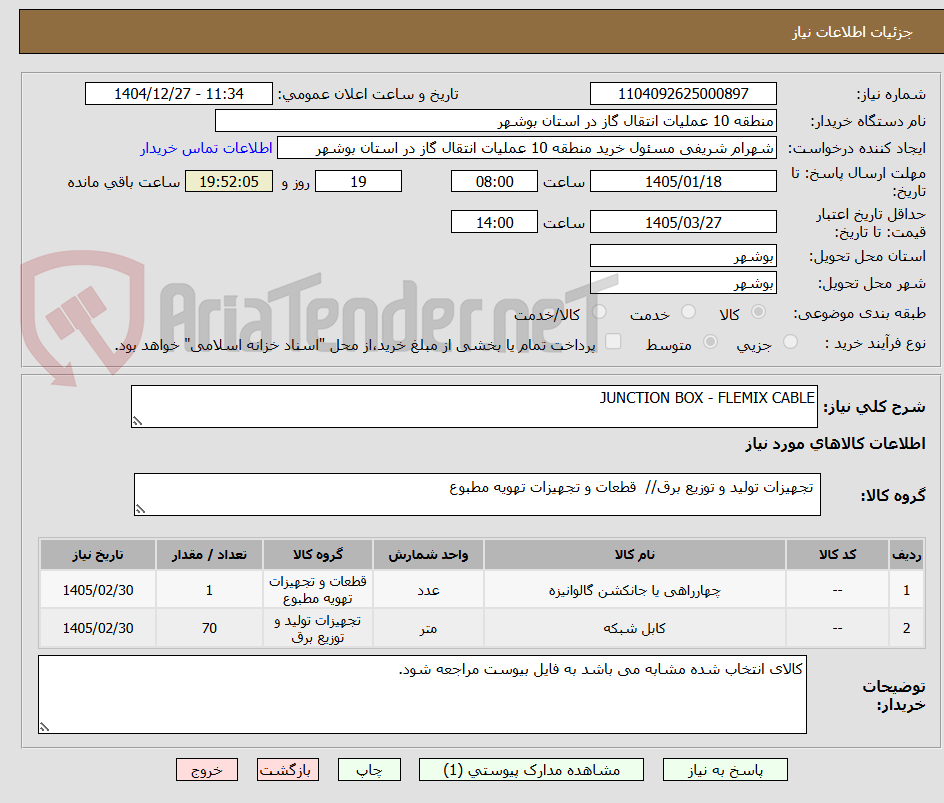
Task: Select the متوسط purchase type radio
Action: (710, 342)
